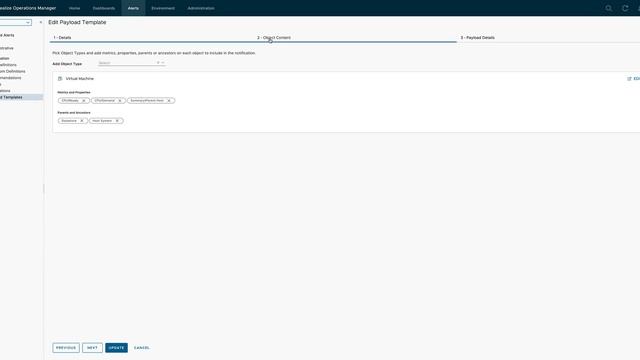Click the Metrics and Properties label

pyautogui.click(x=74, y=93)
